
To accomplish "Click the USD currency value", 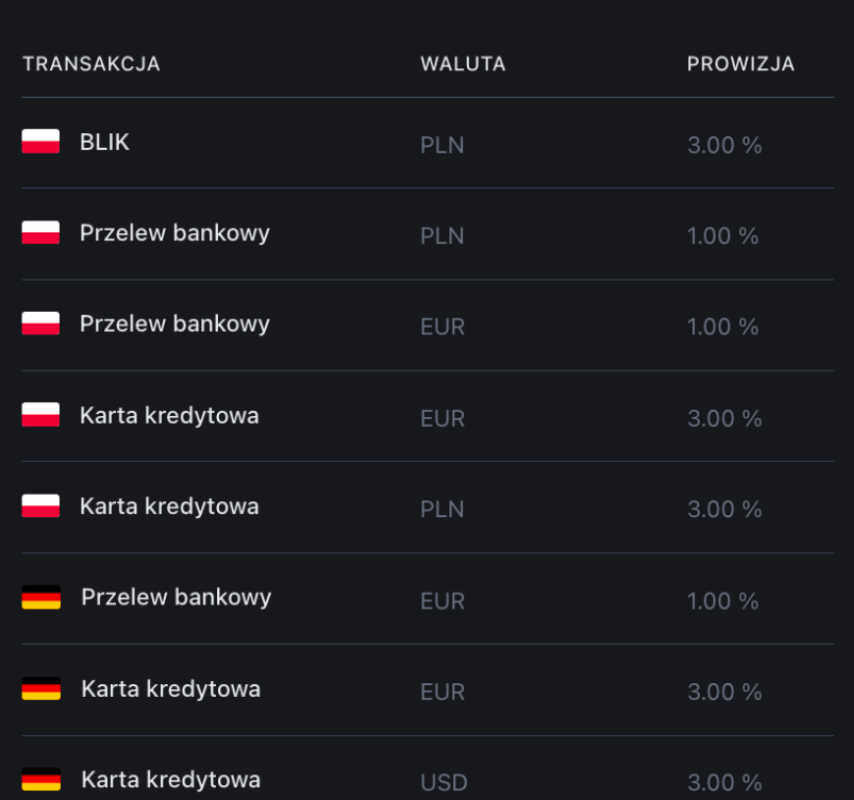I will pos(444,783).
